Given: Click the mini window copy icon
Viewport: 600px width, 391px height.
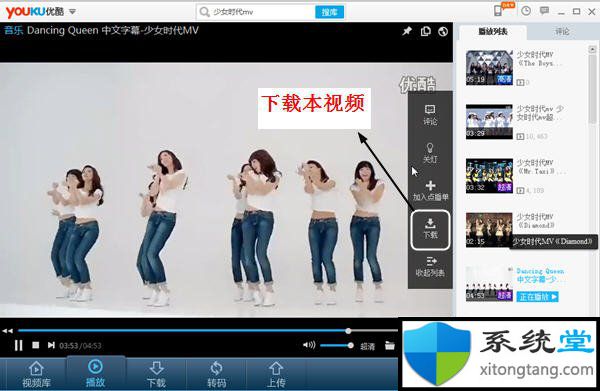Looking at the screenshot, I should [x=426, y=31].
